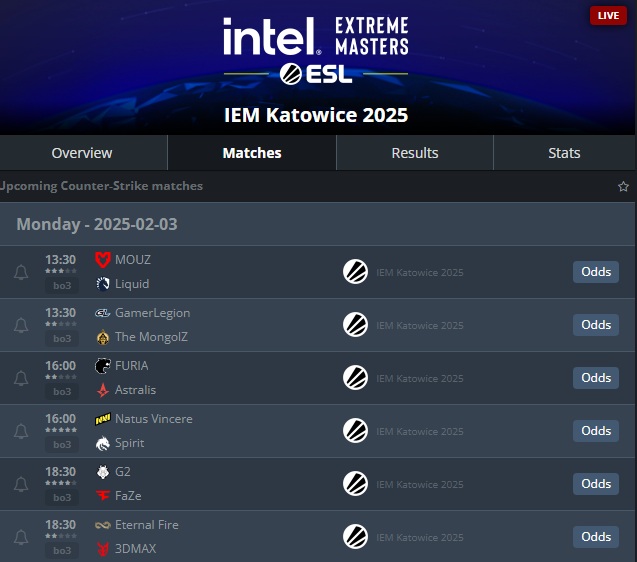Click the Spirit dragon logo

(103, 443)
